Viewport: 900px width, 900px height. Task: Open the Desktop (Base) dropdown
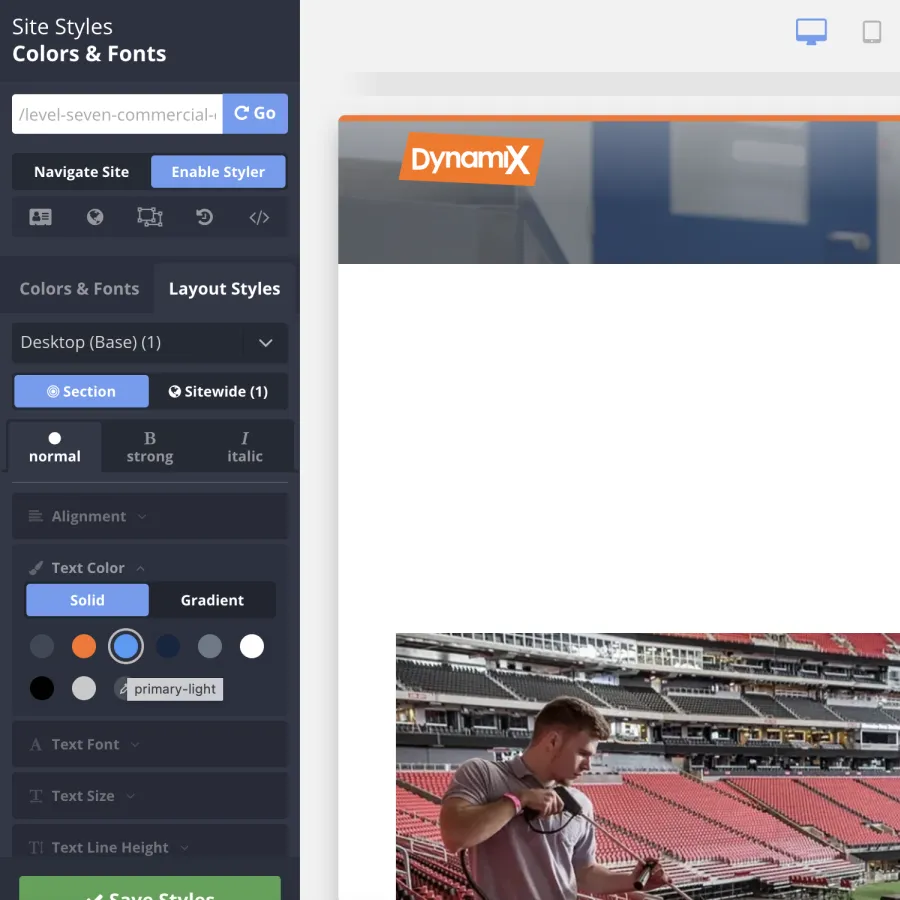point(149,342)
